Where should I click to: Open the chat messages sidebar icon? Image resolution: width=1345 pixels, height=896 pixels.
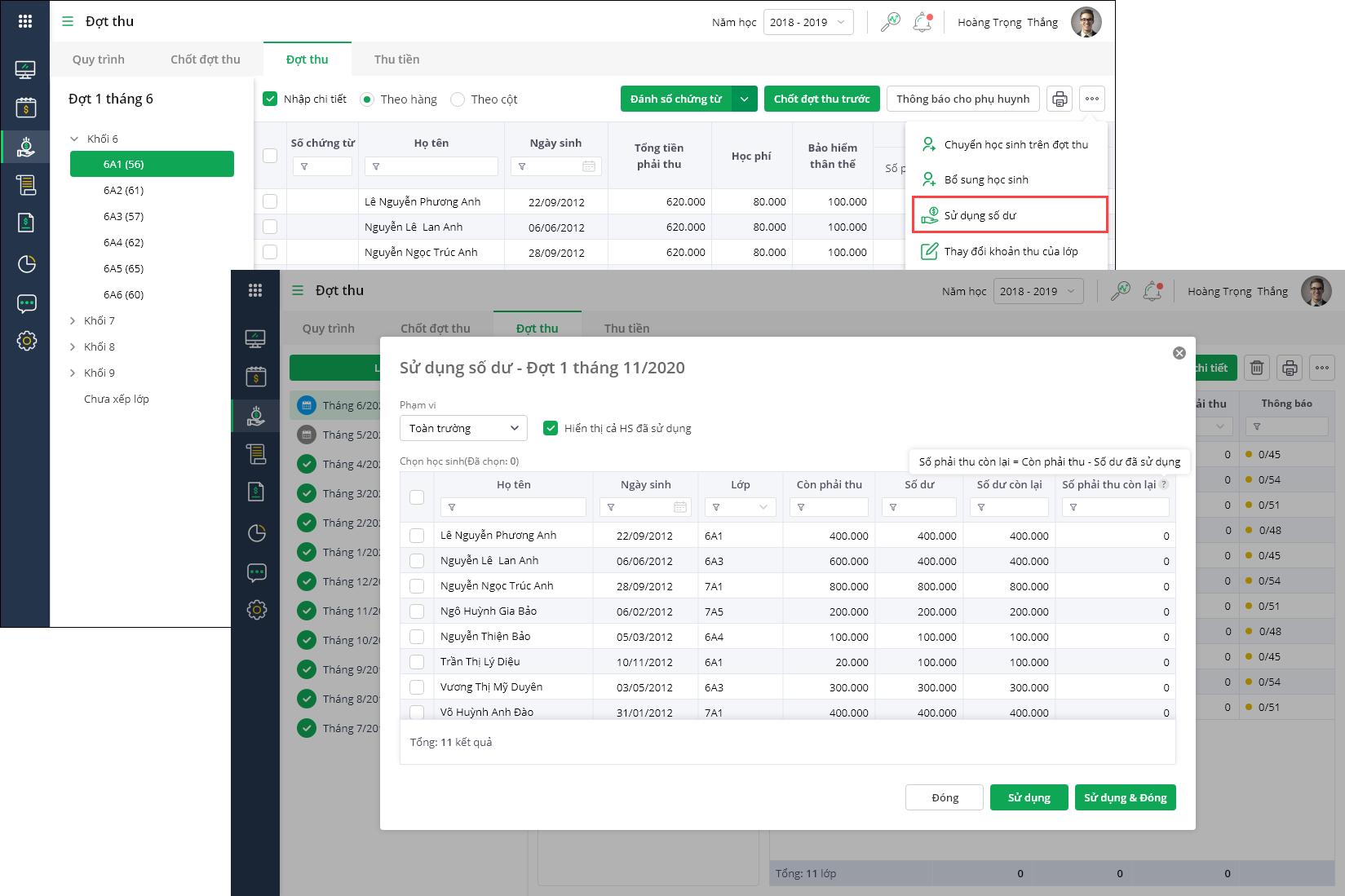pyautogui.click(x=26, y=304)
